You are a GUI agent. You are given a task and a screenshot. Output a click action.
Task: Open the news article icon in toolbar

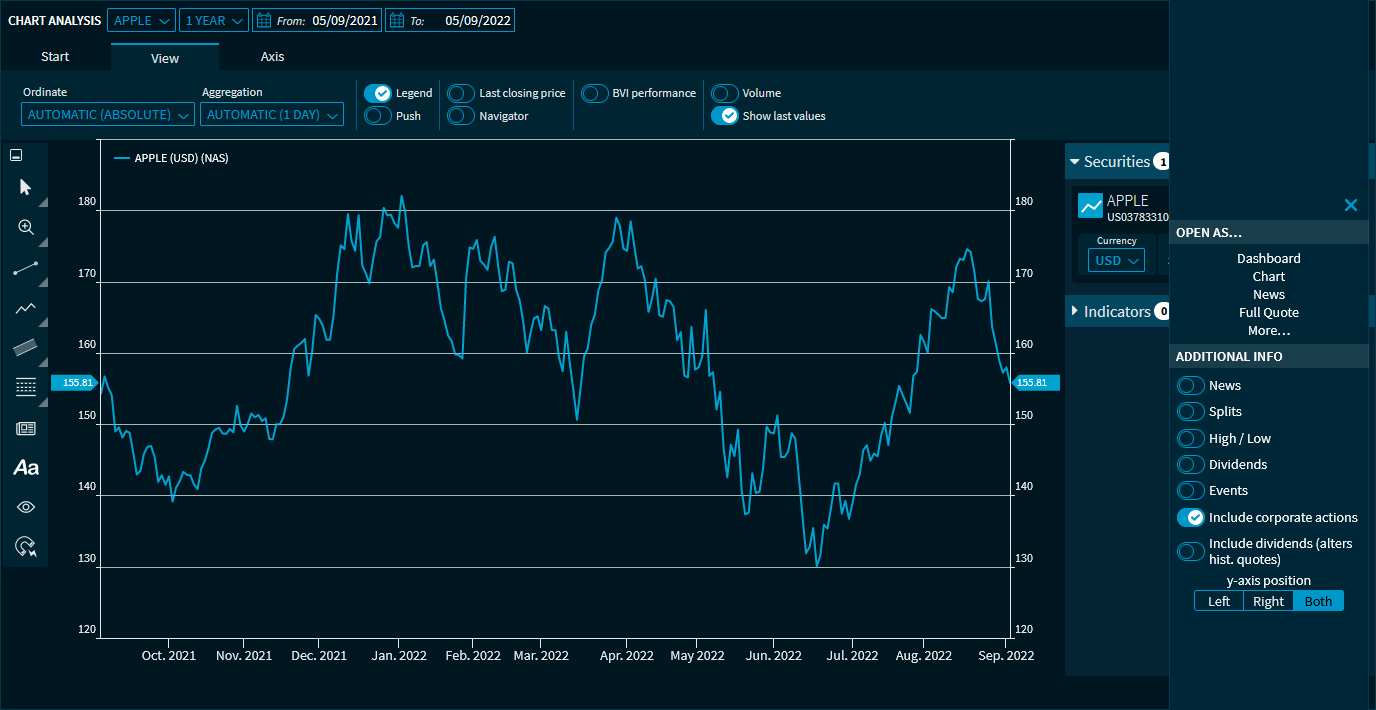(x=26, y=429)
